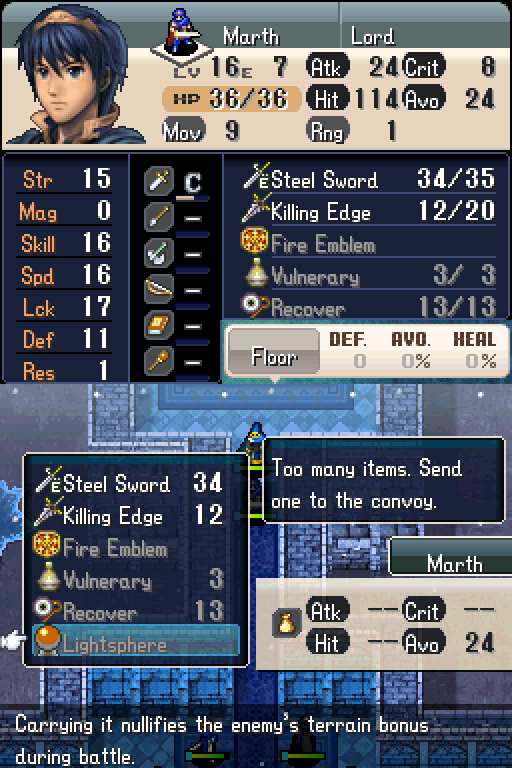The height and width of the screenshot is (768, 512).
Task: Click Marth's character portrait
Action: (x=73, y=76)
